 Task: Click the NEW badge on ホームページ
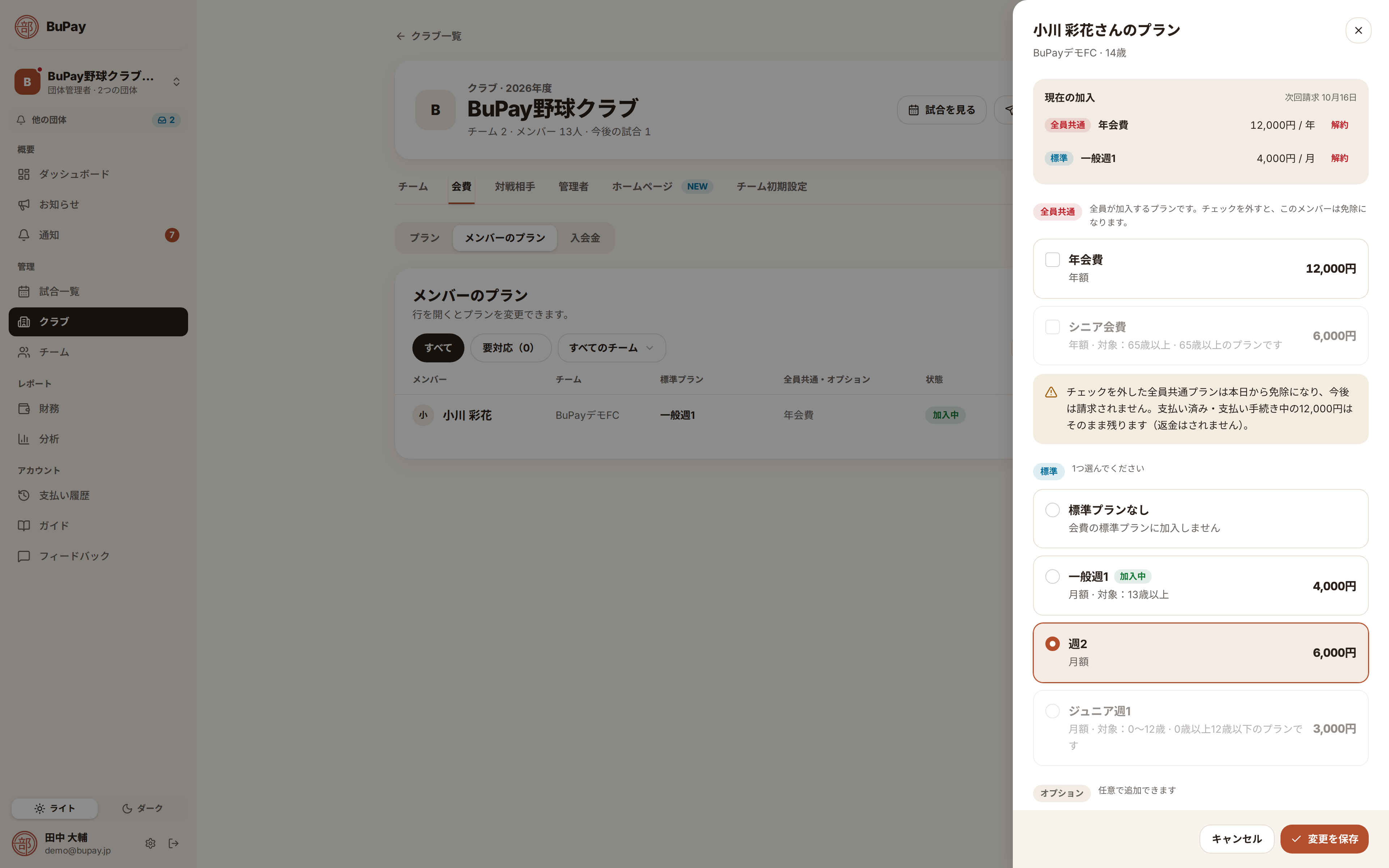coord(697,187)
